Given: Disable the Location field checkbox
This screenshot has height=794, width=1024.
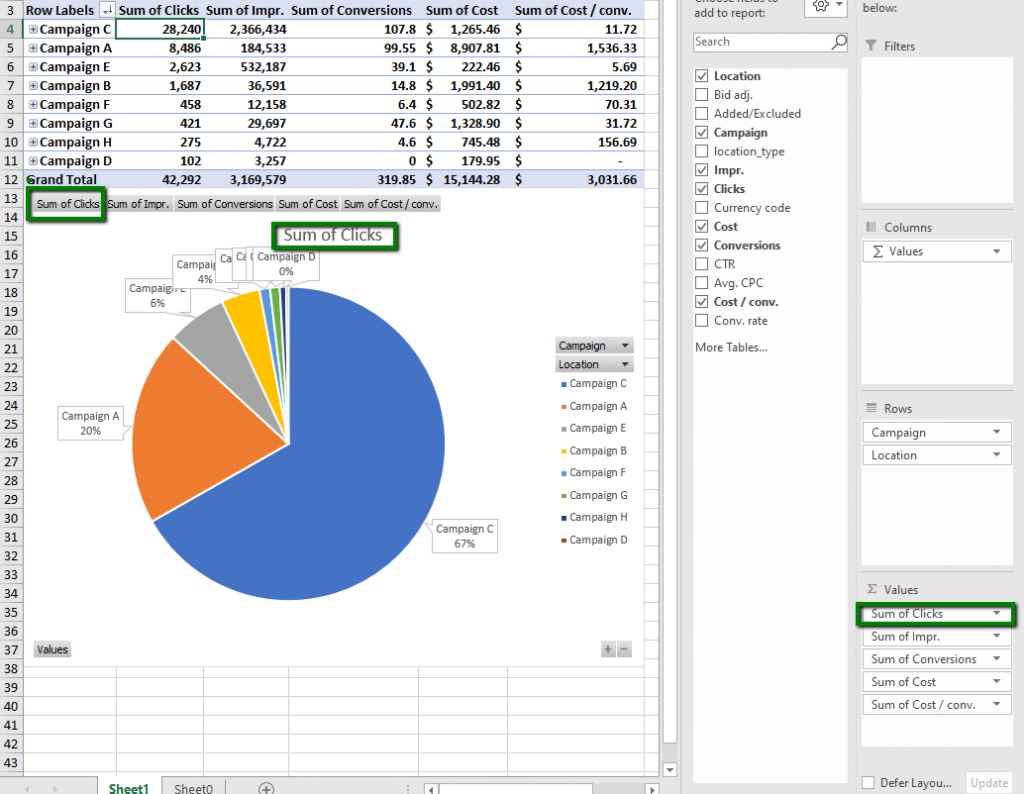Looking at the screenshot, I should (701, 75).
